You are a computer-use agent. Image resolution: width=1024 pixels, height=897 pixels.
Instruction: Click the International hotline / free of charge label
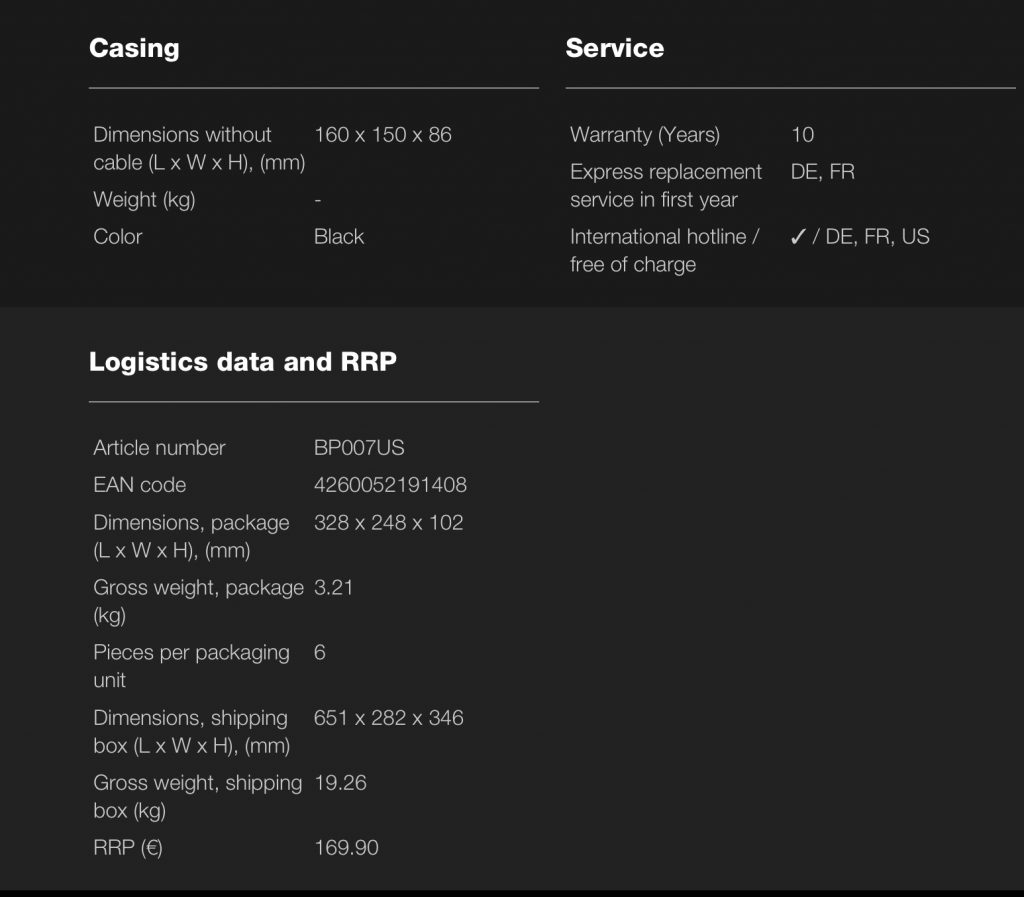(664, 251)
